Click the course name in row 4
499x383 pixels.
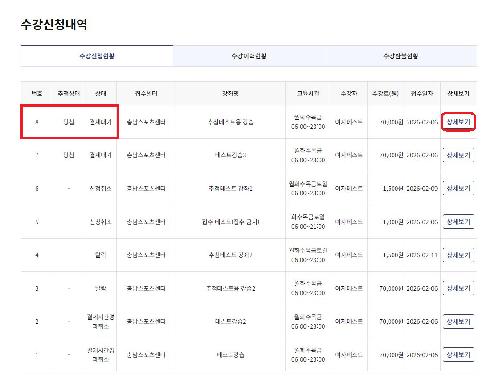click(x=230, y=255)
